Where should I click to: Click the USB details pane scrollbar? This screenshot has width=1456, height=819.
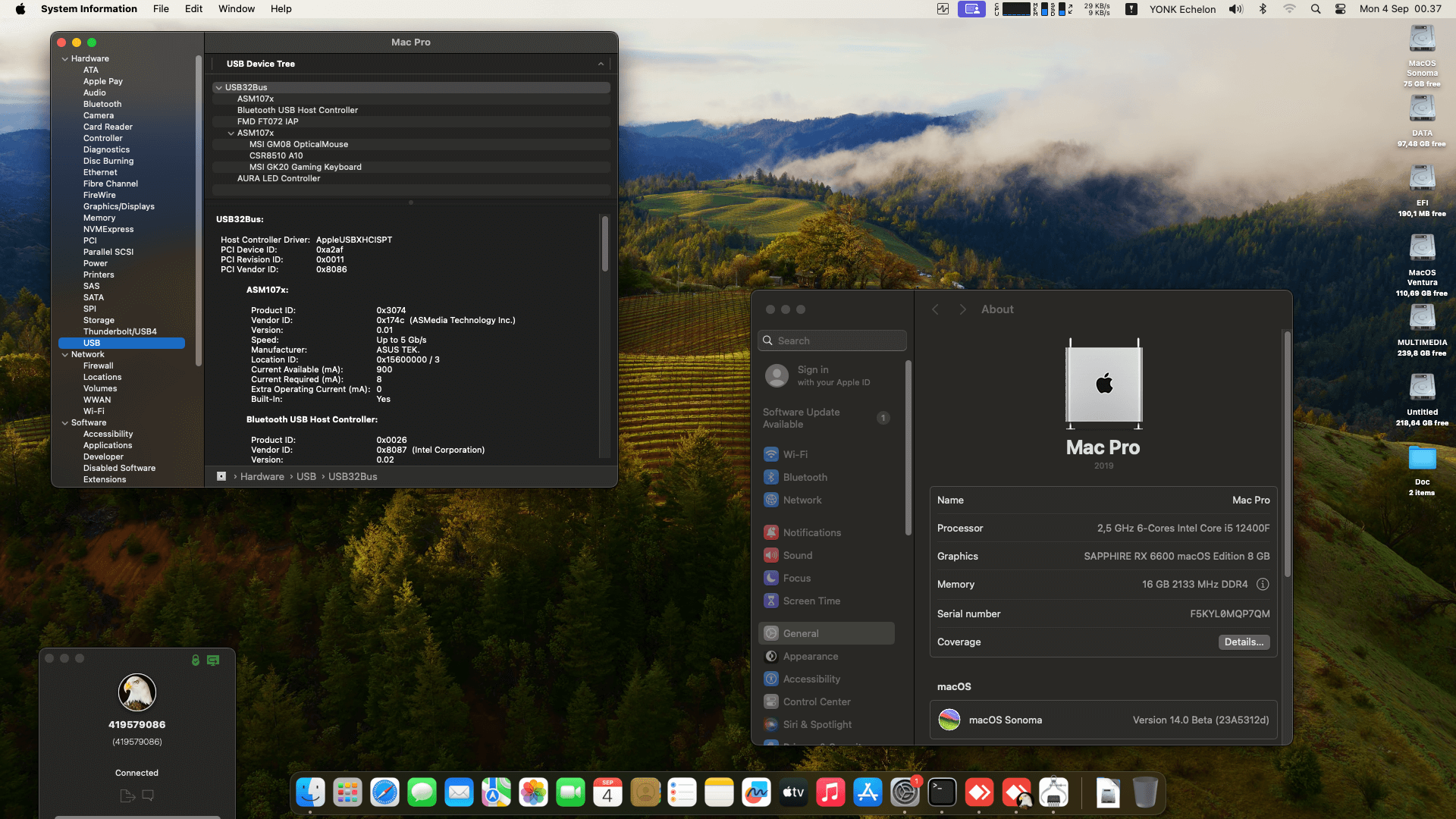[x=604, y=244]
